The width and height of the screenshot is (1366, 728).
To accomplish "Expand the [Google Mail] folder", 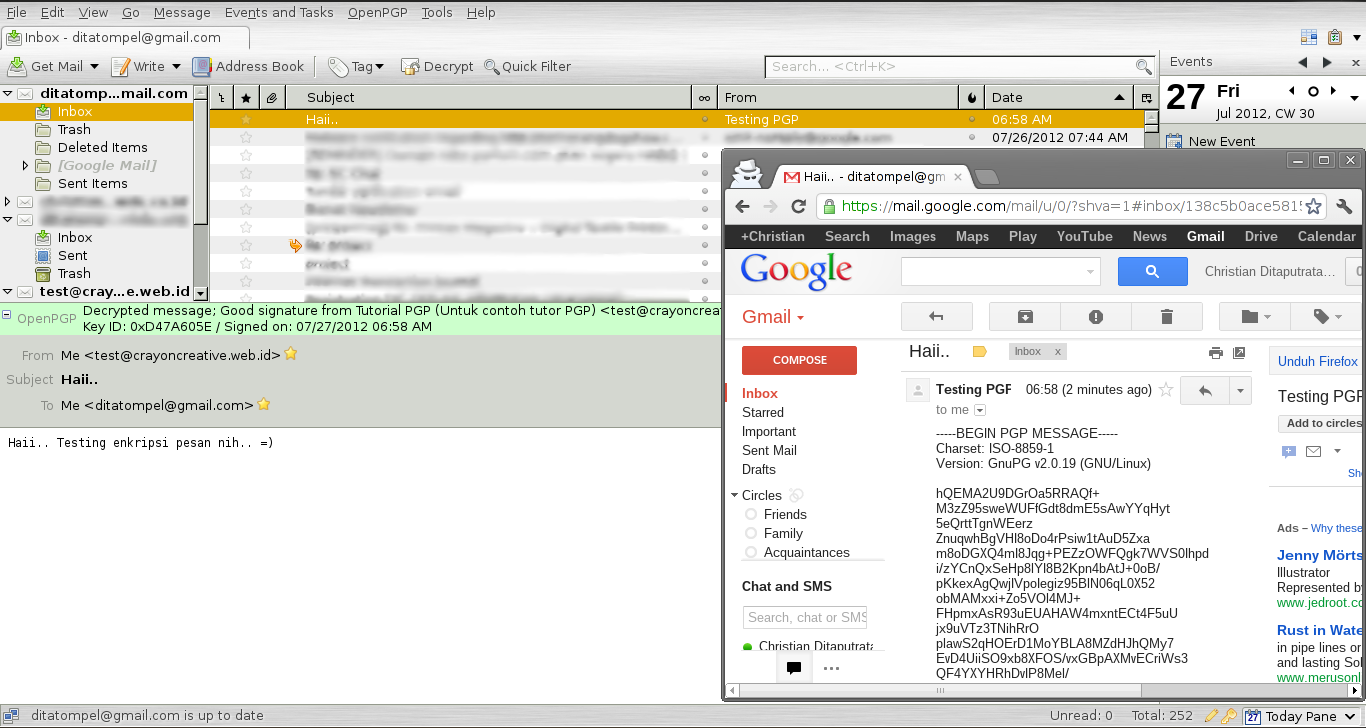I will pos(25,166).
